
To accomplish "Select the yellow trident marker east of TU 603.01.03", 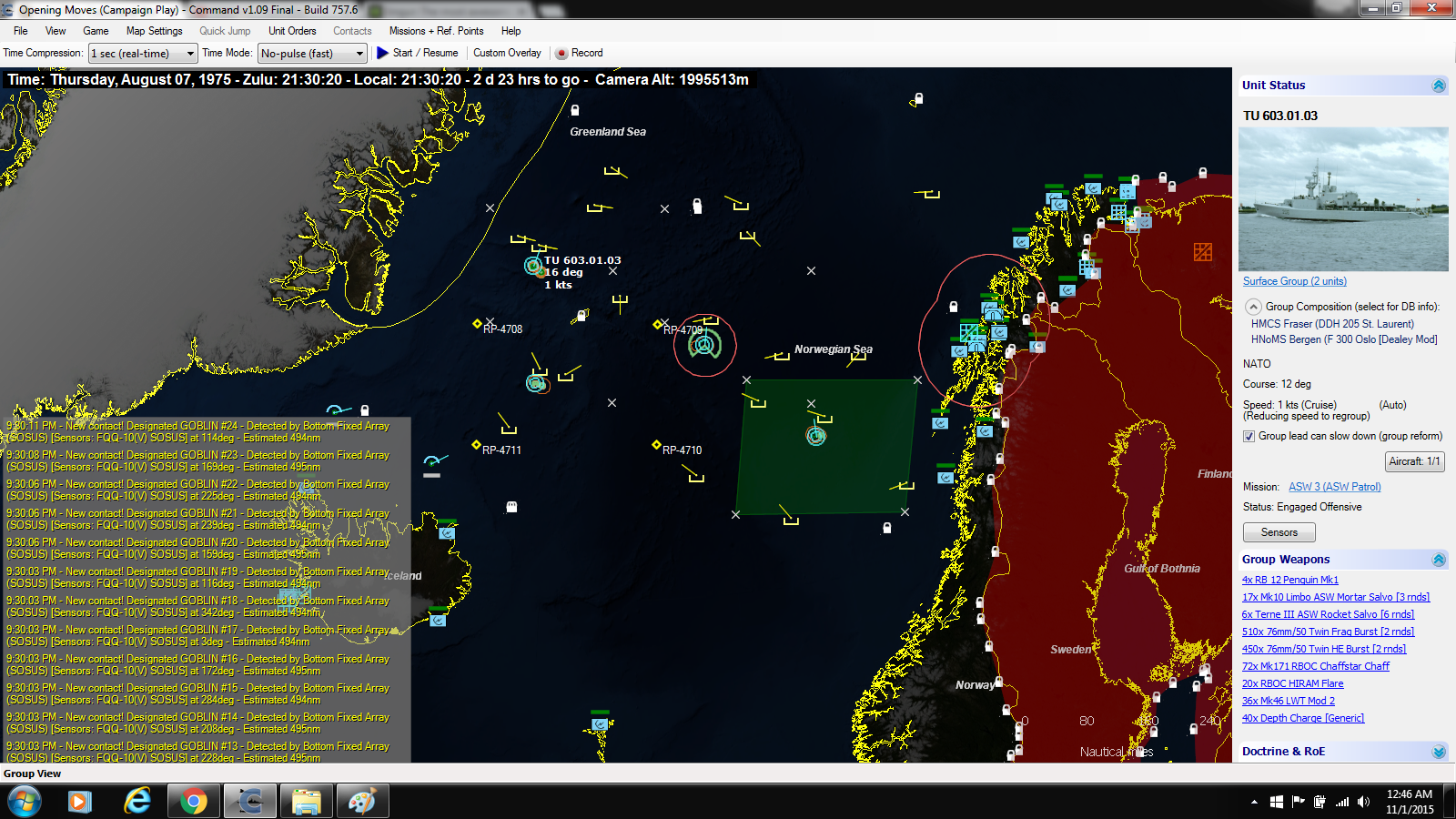I will point(621,303).
